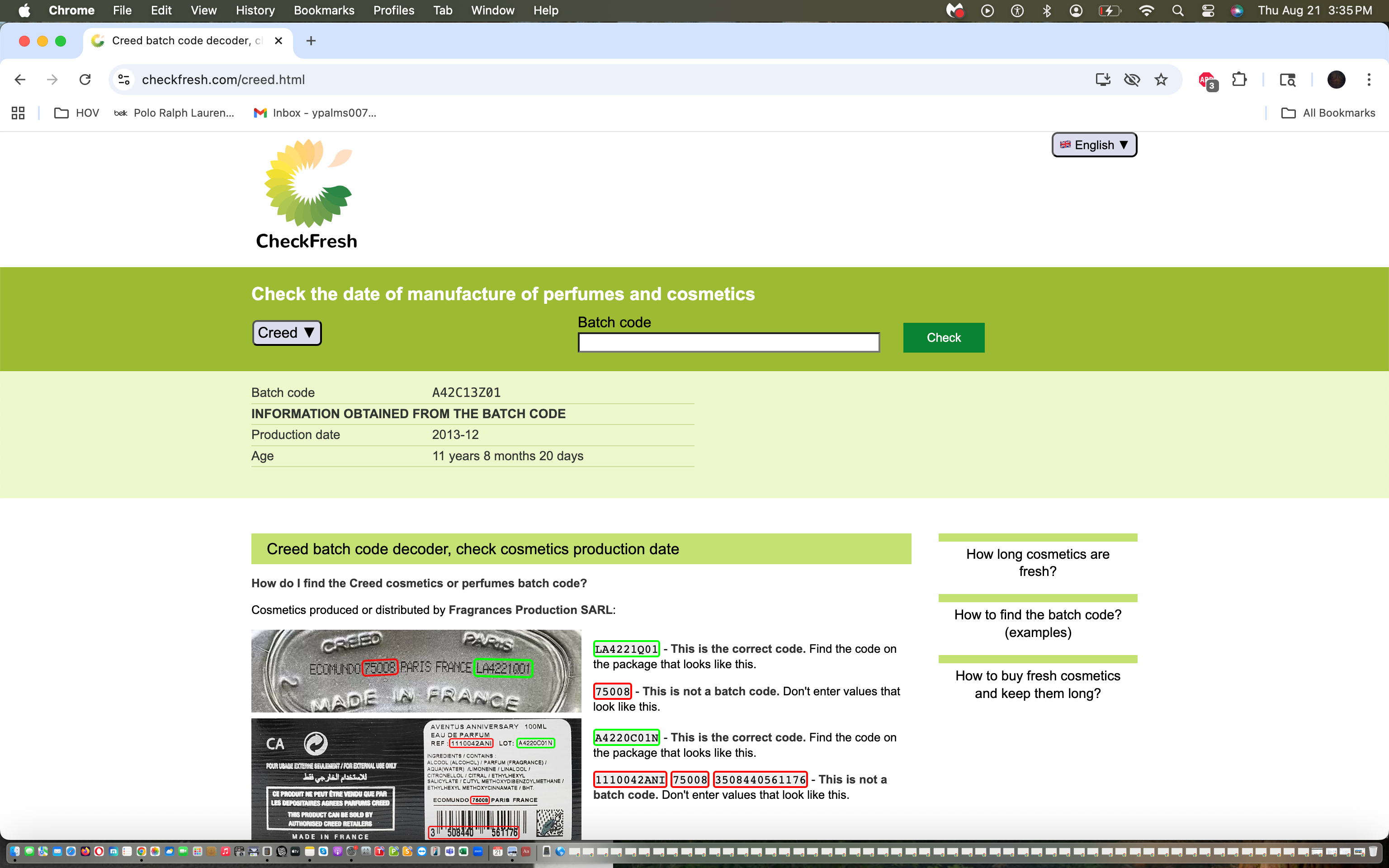Open the Extensions puzzle icon

tap(1239, 80)
